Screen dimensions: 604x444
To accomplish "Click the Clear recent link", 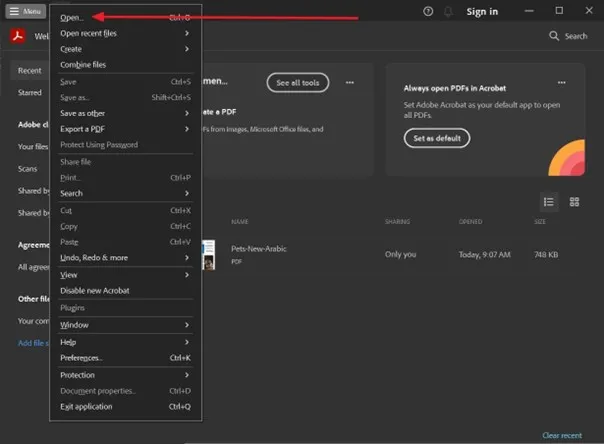I will 563,436.
